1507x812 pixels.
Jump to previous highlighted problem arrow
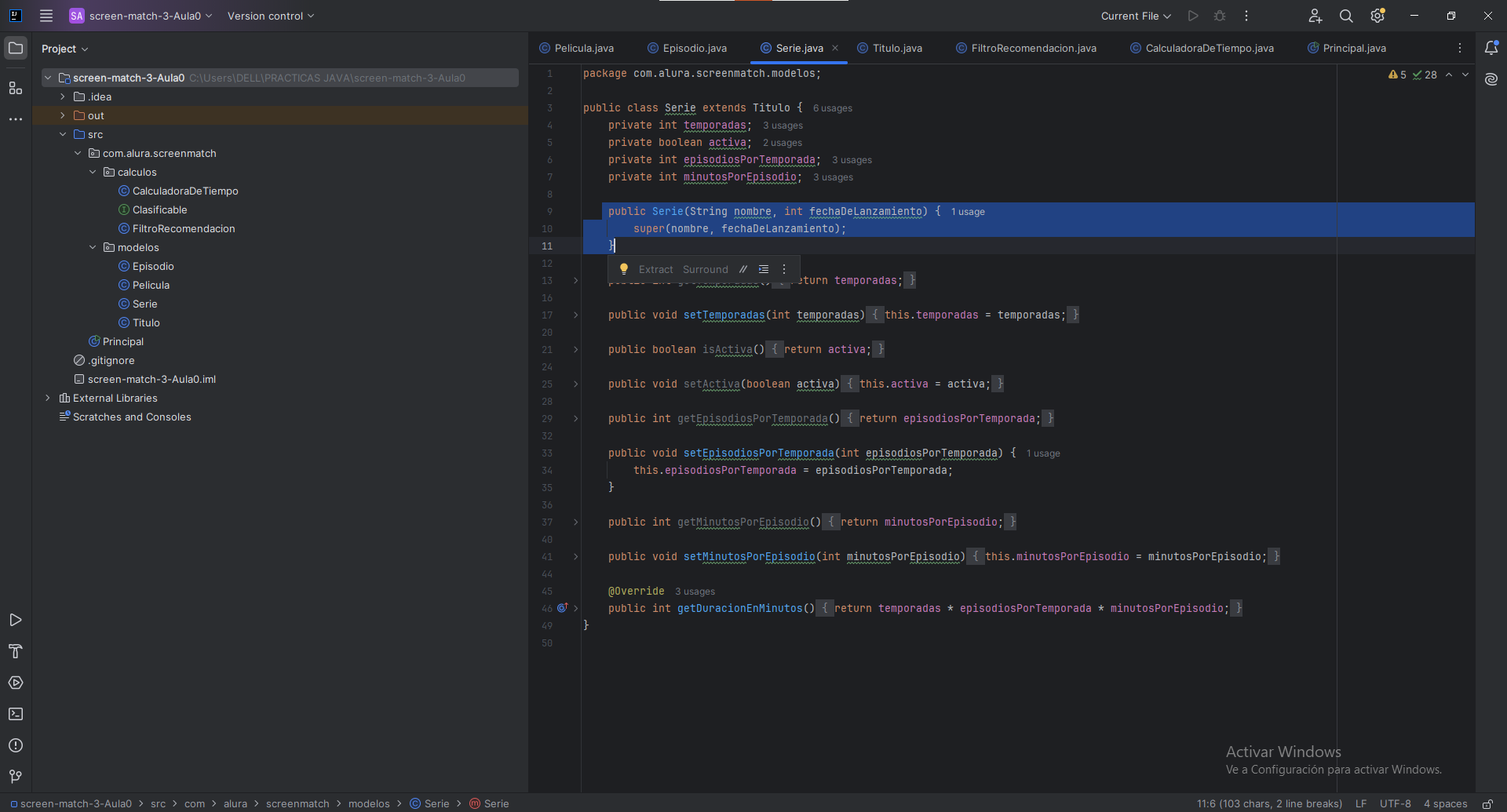(1449, 75)
